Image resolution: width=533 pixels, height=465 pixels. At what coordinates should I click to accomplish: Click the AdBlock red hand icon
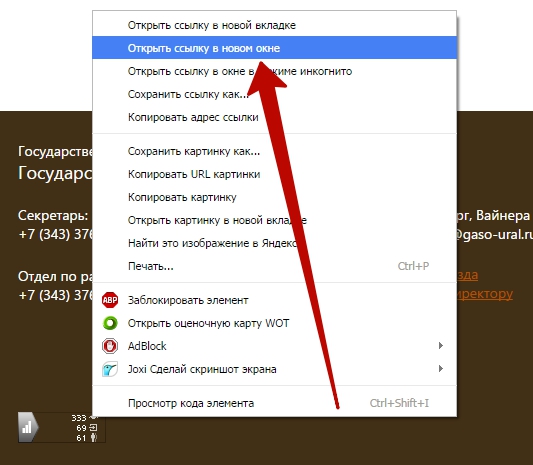point(110,346)
